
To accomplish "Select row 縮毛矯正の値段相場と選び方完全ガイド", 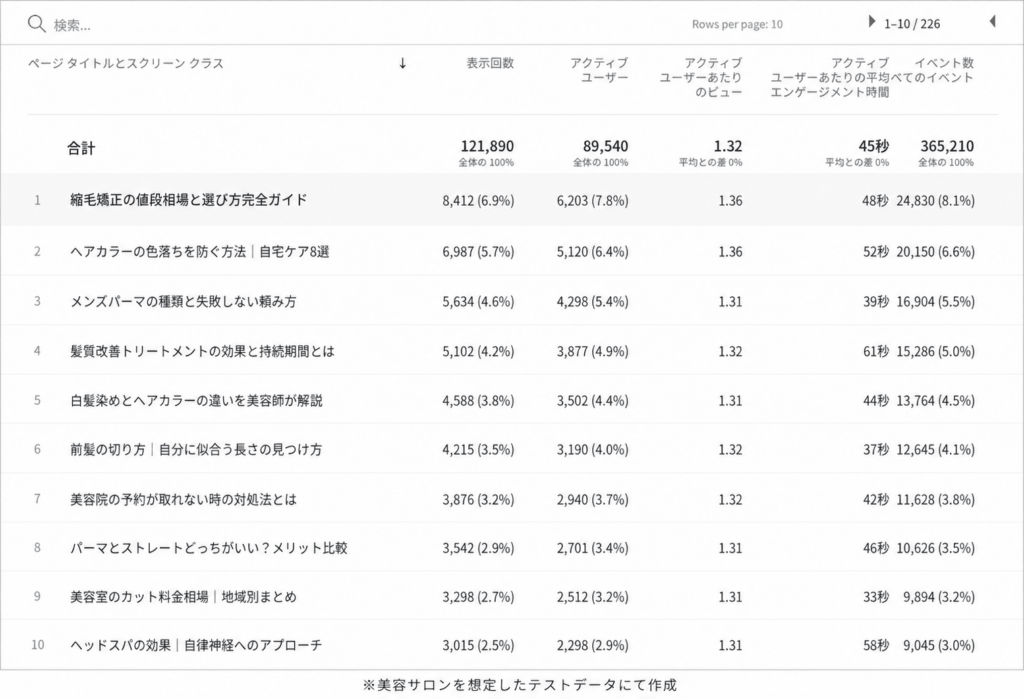I will pyautogui.click(x=512, y=200).
